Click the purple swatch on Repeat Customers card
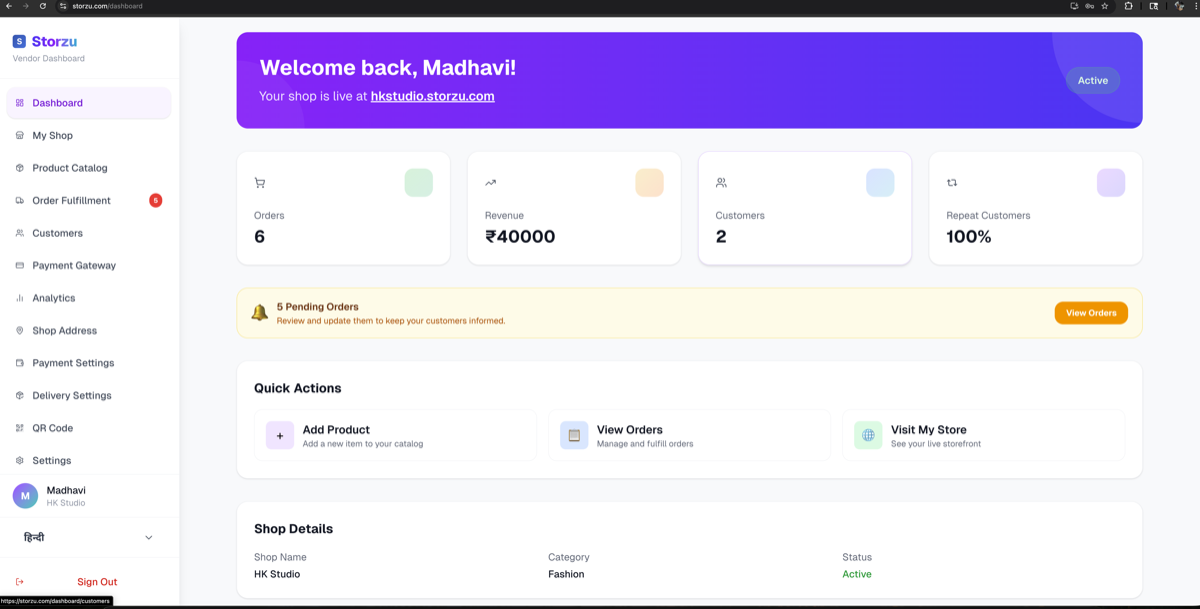This screenshot has width=1200, height=609. pos(1111,183)
